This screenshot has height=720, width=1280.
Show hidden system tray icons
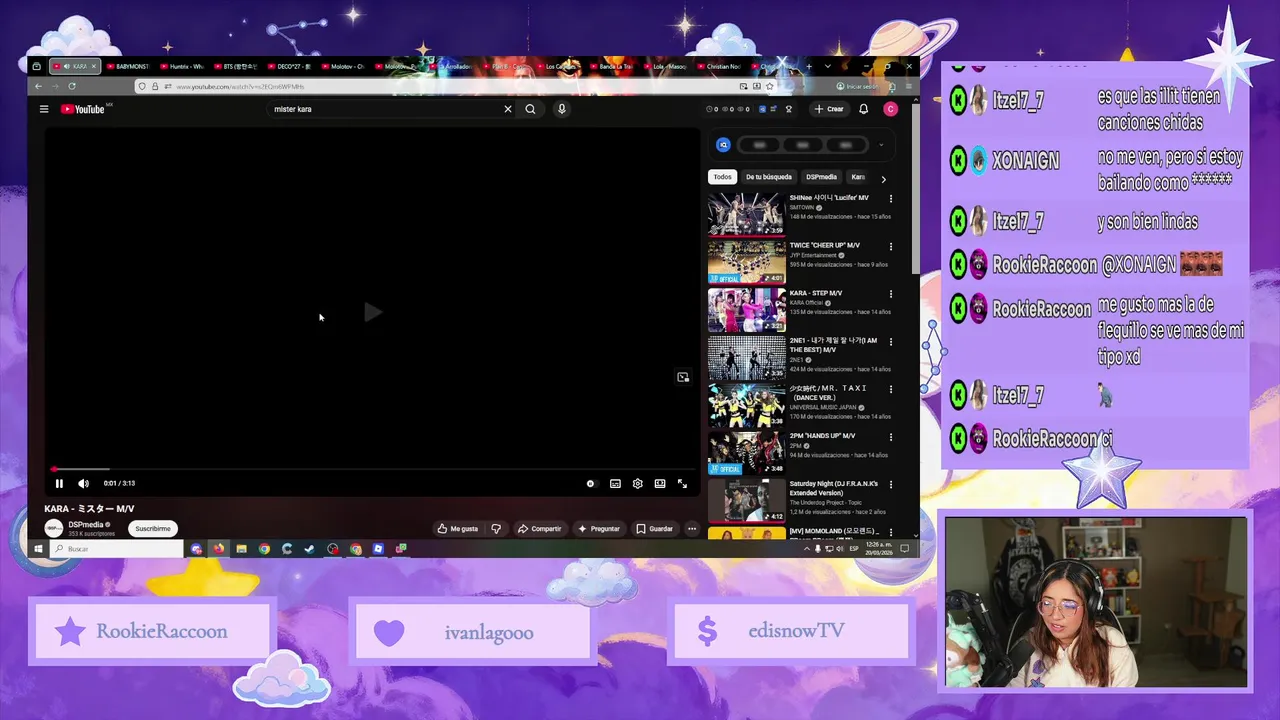click(x=807, y=549)
